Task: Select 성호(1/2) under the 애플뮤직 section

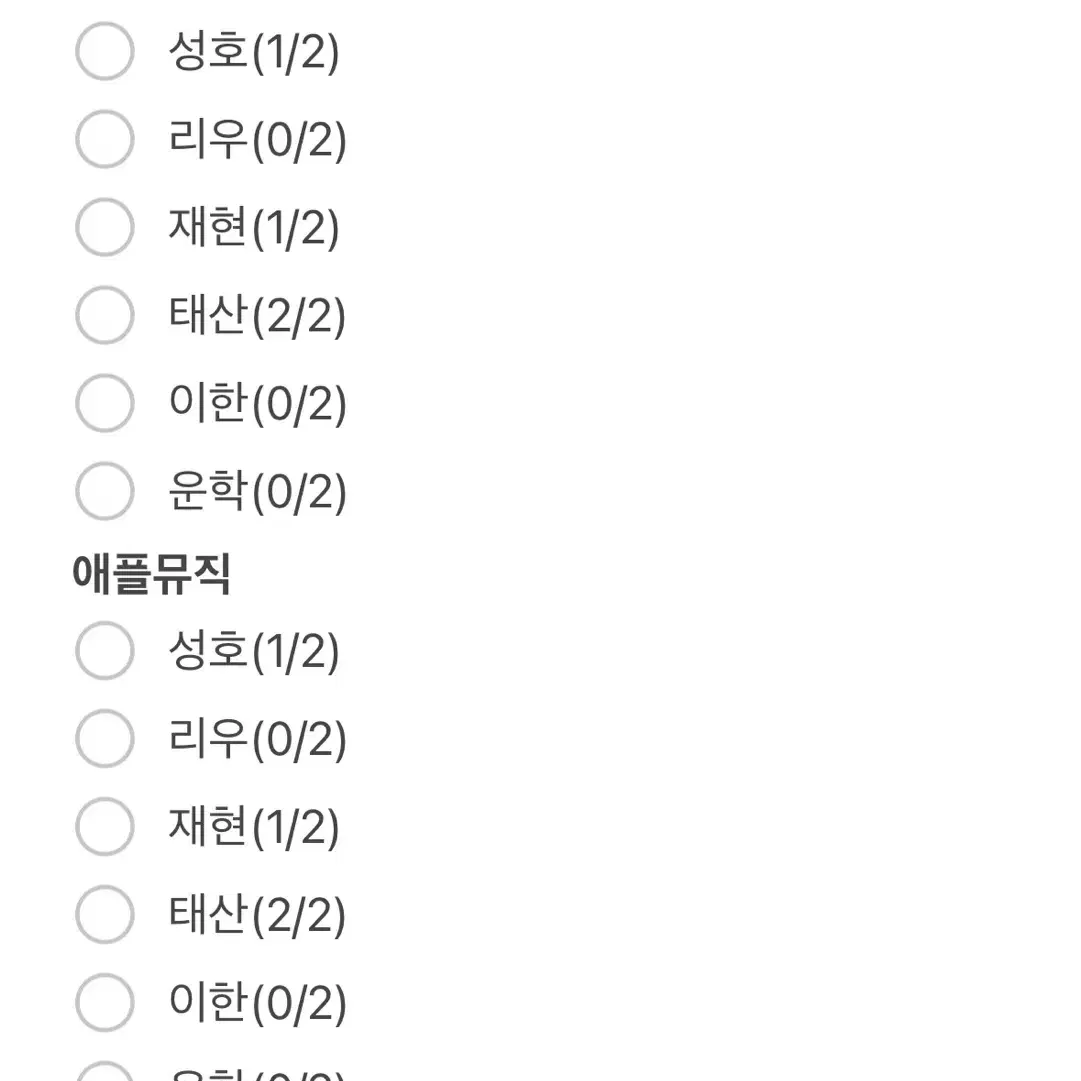Action: tap(104, 651)
